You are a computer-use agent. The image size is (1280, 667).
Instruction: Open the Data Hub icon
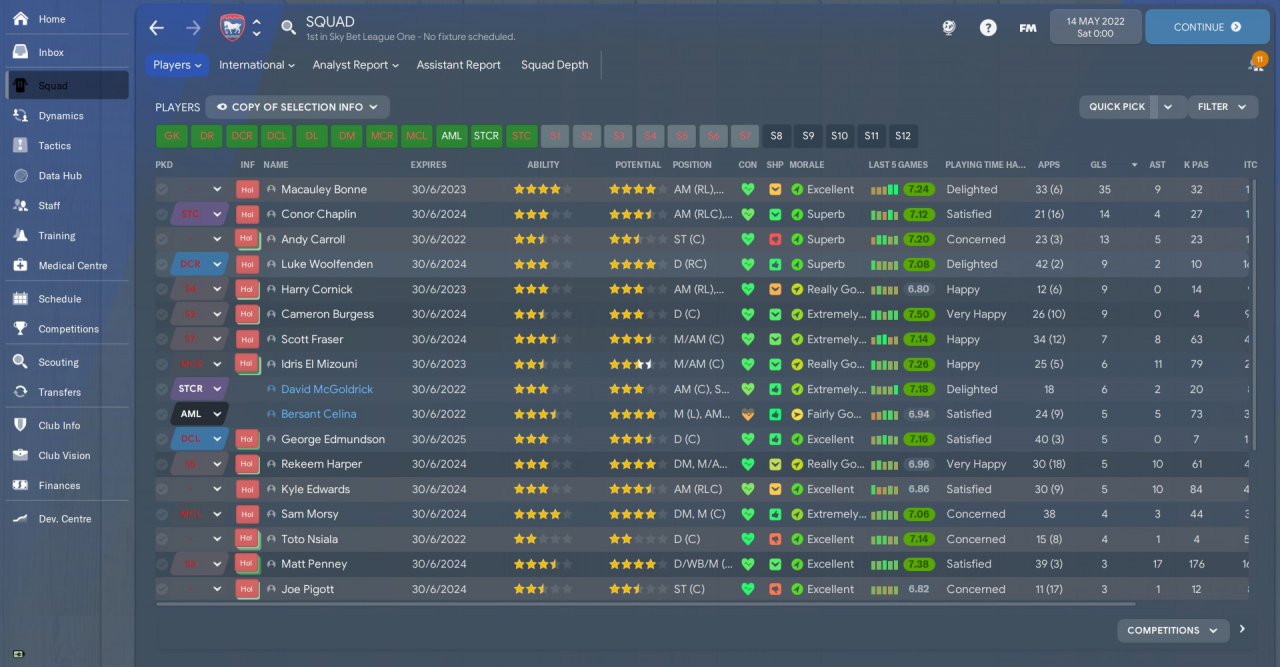click(x=20, y=176)
